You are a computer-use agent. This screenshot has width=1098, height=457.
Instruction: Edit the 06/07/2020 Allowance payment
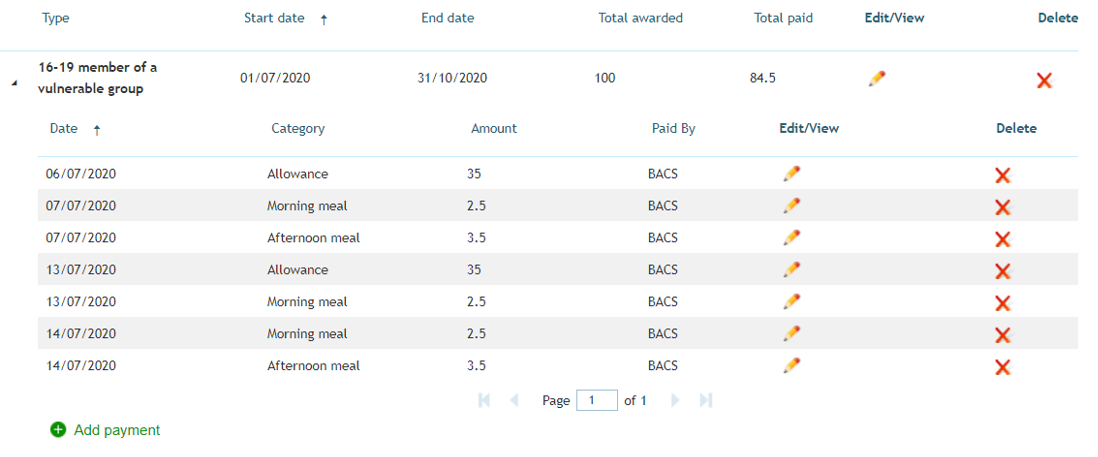pyautogui.click(x=791, y=174)
